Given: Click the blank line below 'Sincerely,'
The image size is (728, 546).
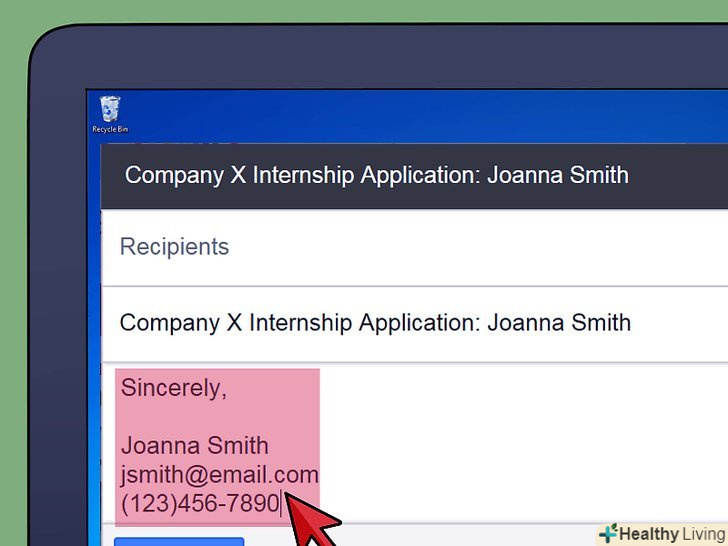Looking at the screenshot, I should (x=200, y=417).
